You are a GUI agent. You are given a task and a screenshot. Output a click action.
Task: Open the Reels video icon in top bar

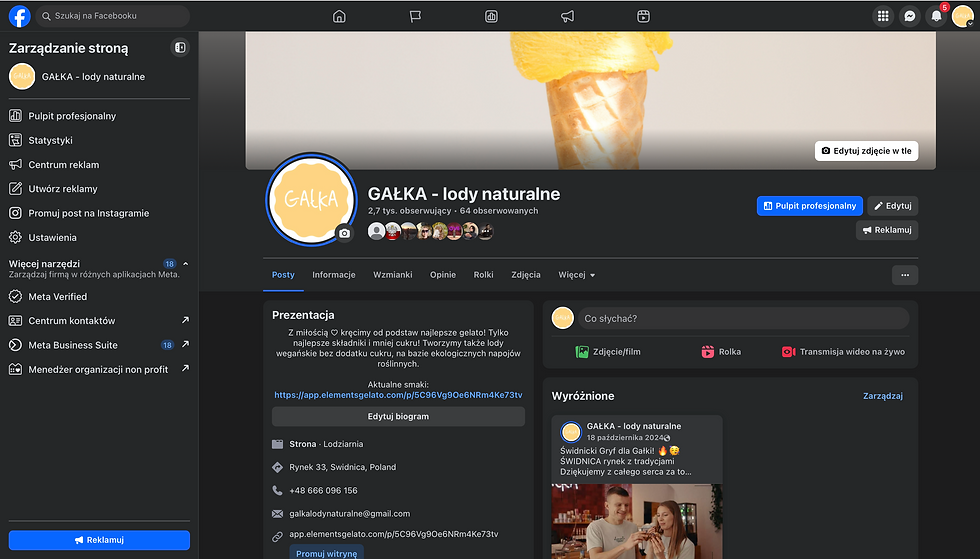(x=643, y=16)
